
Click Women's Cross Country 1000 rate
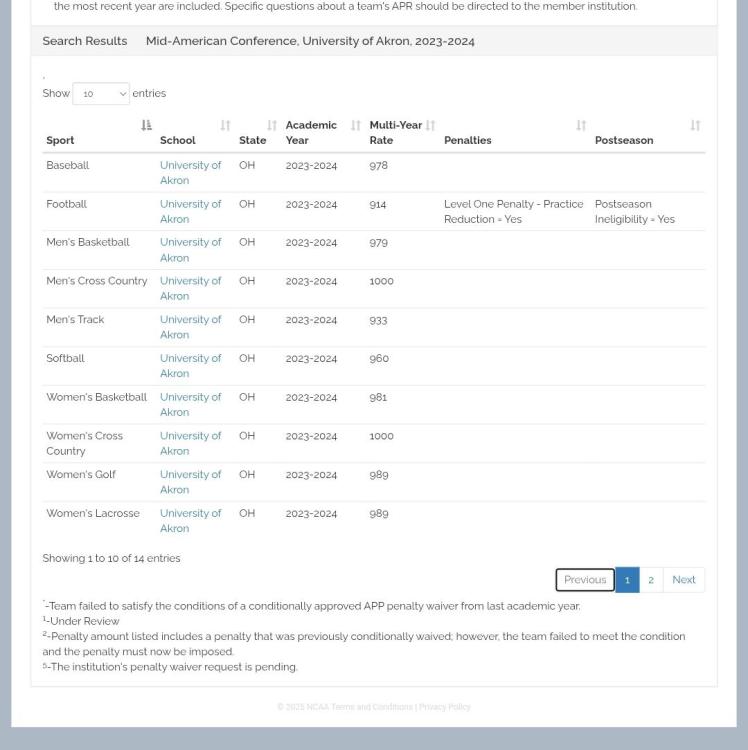point(381,436)
